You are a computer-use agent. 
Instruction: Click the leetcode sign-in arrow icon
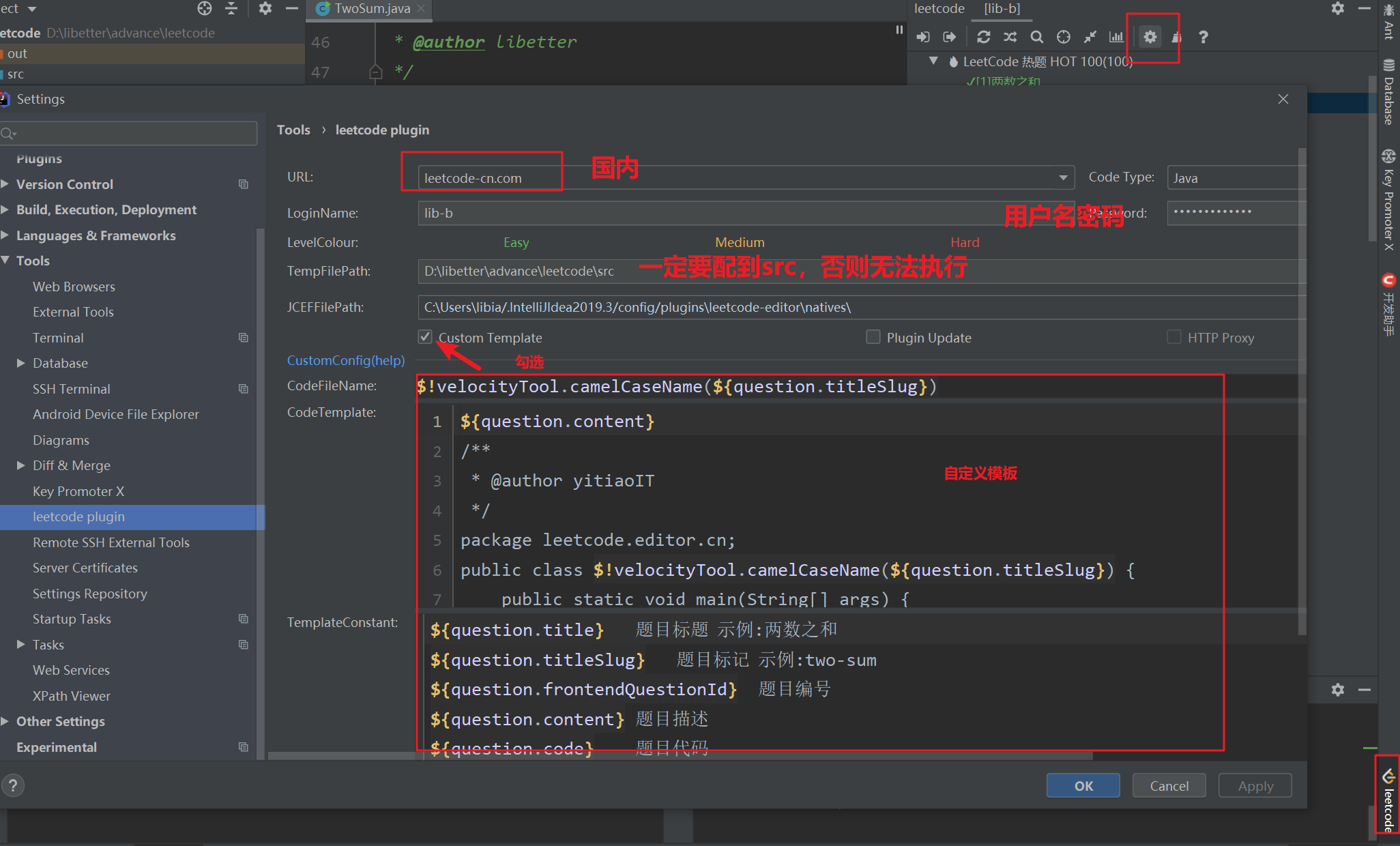tap(922, 37)
